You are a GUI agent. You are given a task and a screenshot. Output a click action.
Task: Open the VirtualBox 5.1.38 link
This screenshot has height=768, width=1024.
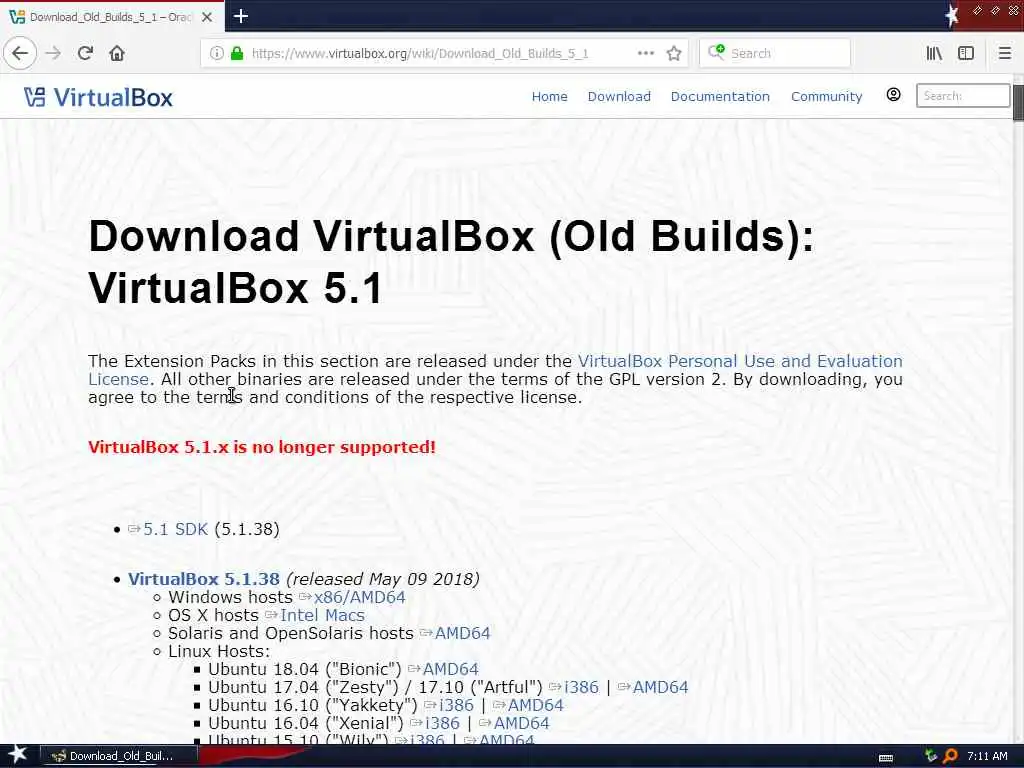pos(204,579)
